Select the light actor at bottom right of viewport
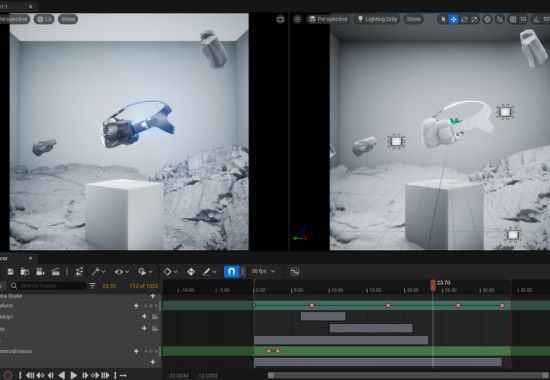 pyautogui.click(x=513, y=234)
